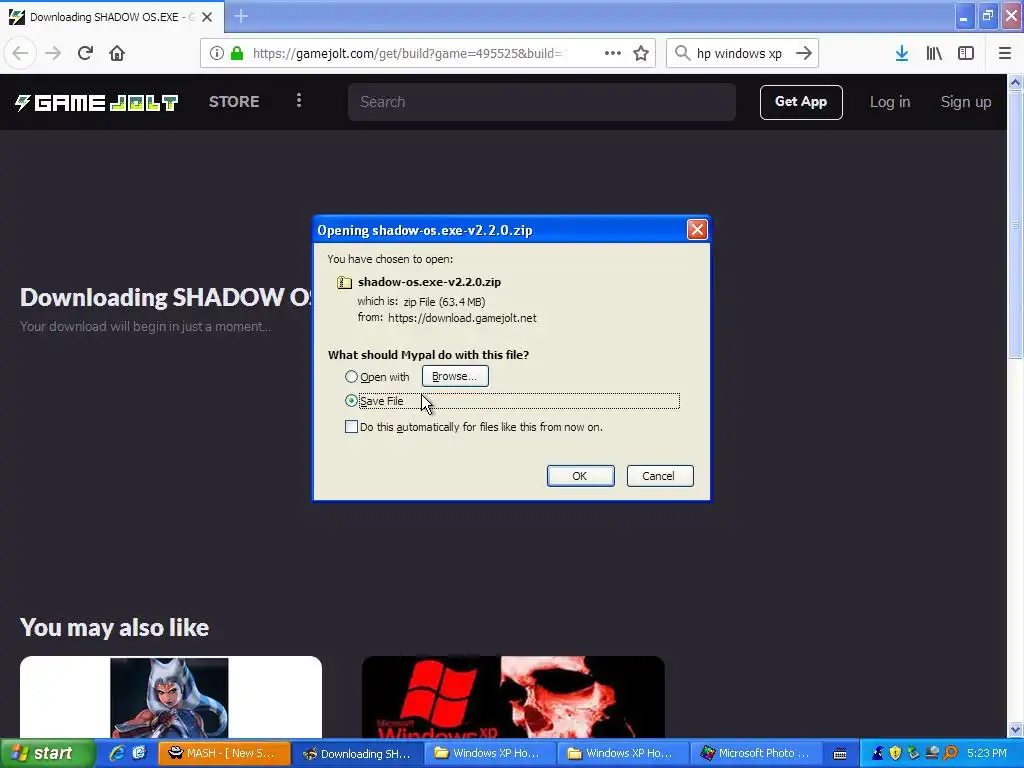
Task: Click the Game Jolt Search field
Action: 541,102
